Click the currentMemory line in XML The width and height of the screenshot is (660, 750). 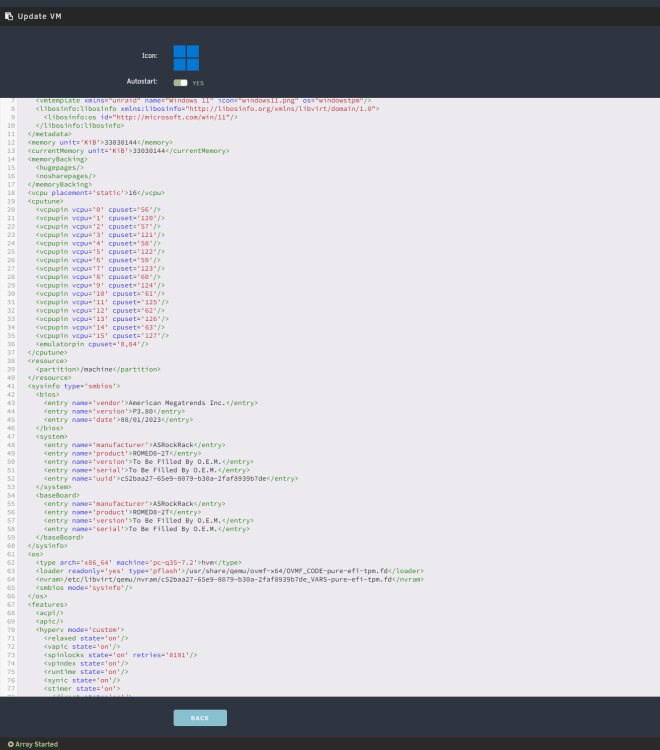point(129,151)
